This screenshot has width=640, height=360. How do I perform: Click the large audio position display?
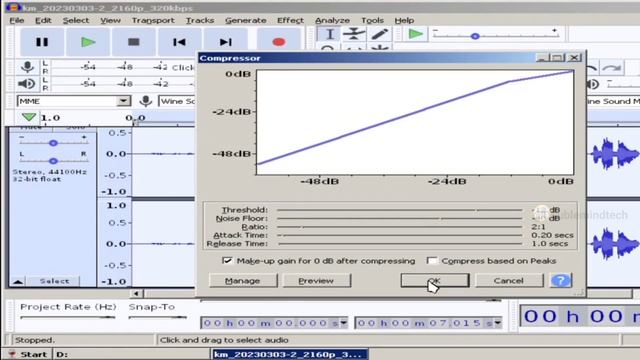580,316
